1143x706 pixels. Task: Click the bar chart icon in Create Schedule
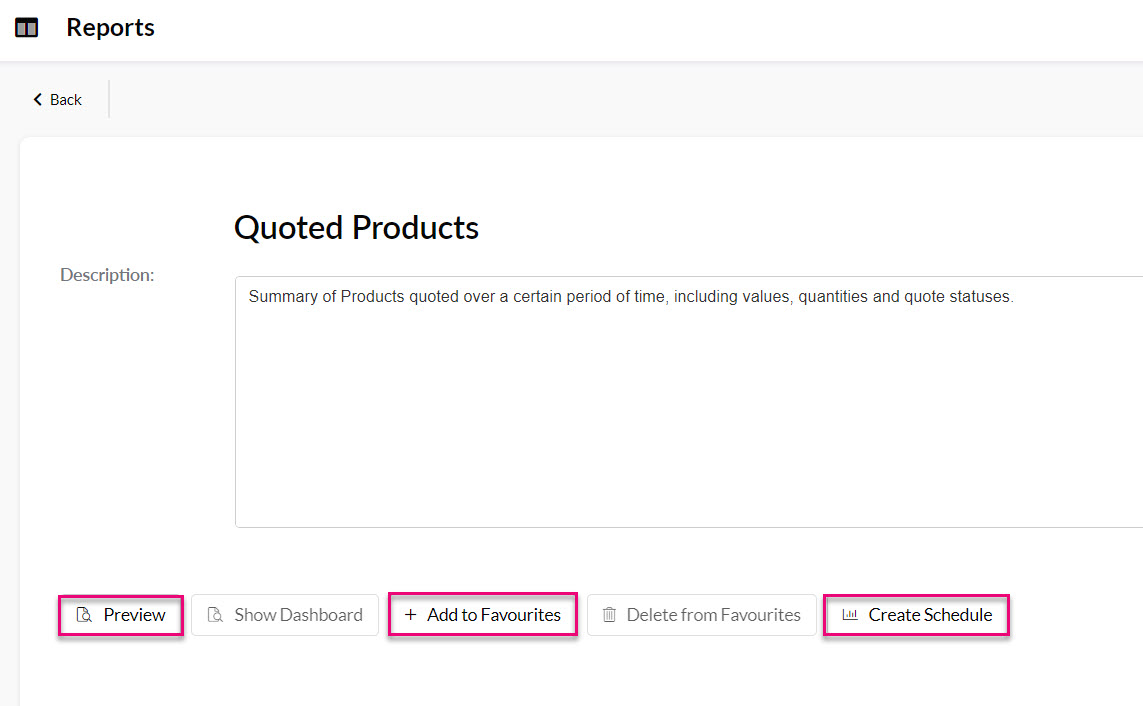pyautogui.click(x=850, y=615)
